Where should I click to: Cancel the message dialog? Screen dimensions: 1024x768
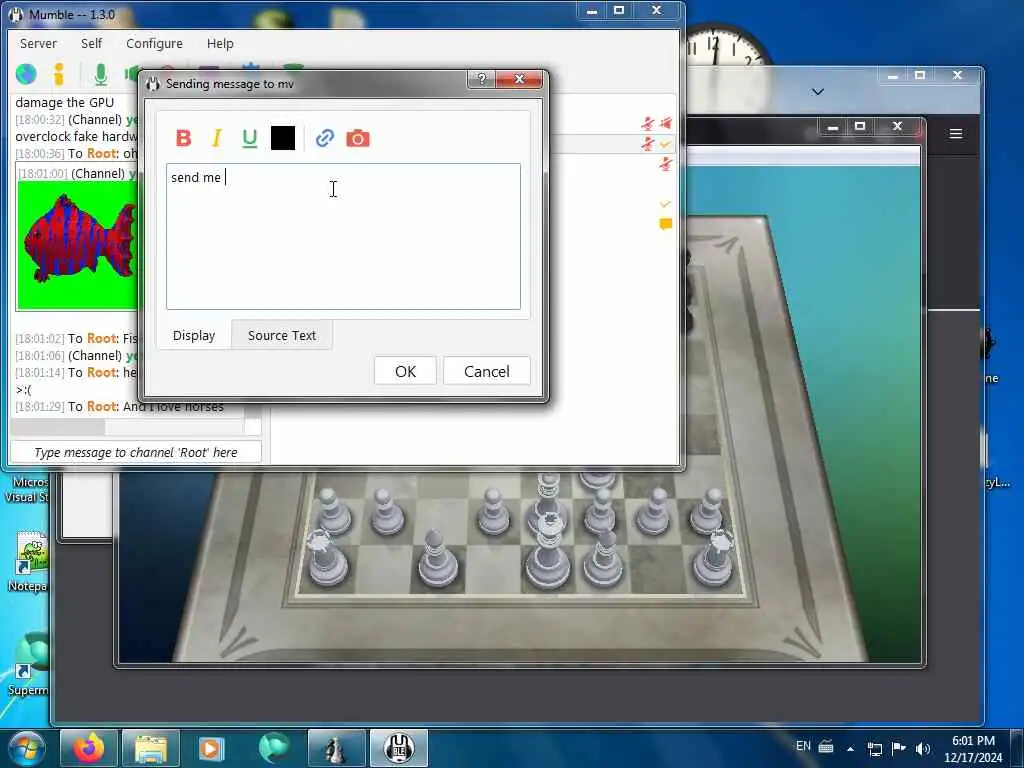(x=487, y=371)
